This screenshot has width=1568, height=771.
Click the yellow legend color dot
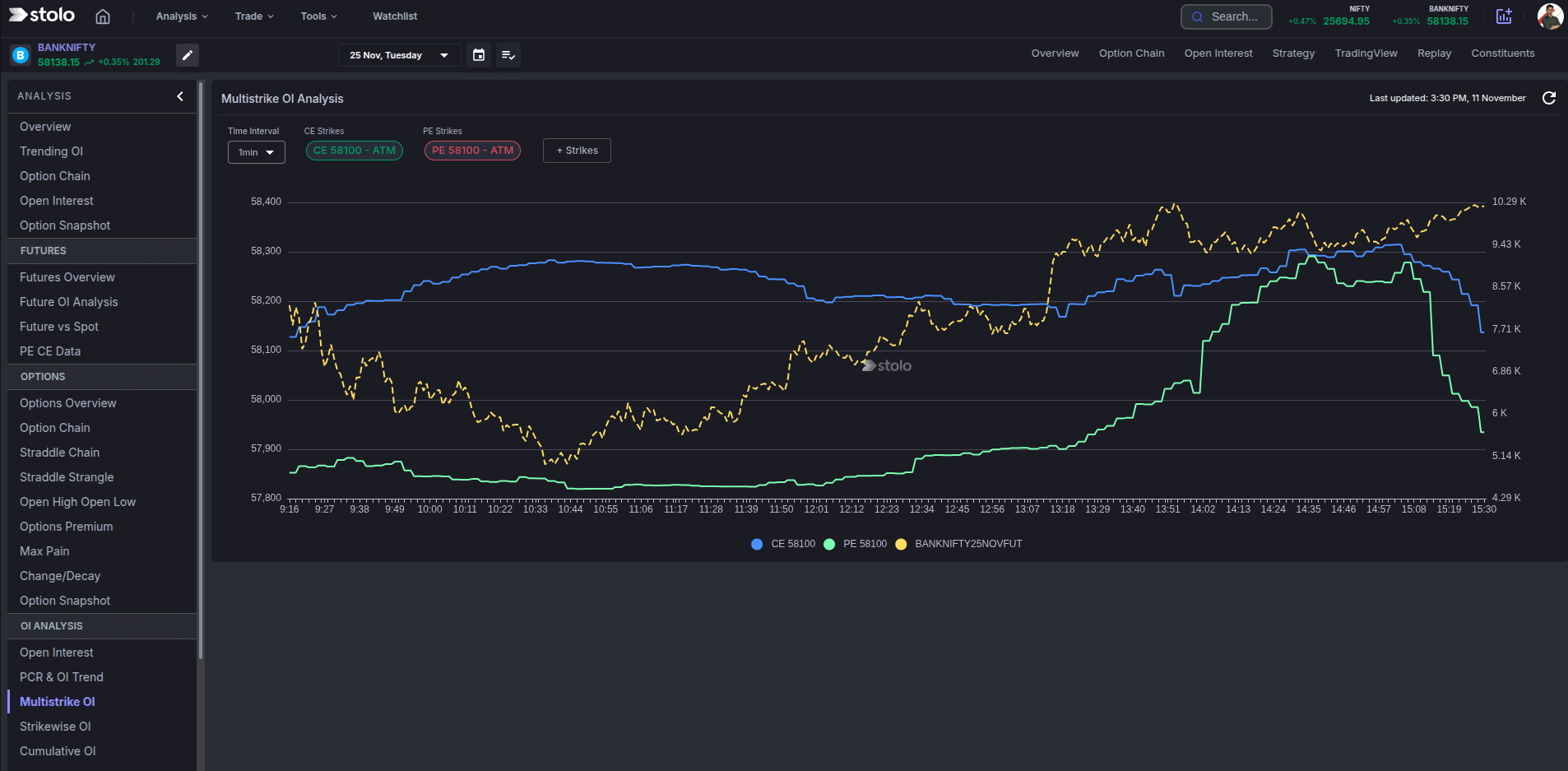click(901, 544)
